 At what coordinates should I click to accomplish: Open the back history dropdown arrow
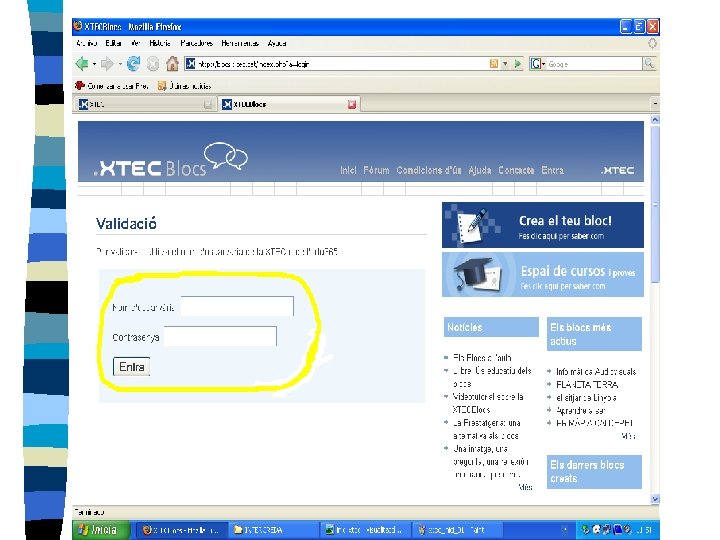click(x=94, y=64)
